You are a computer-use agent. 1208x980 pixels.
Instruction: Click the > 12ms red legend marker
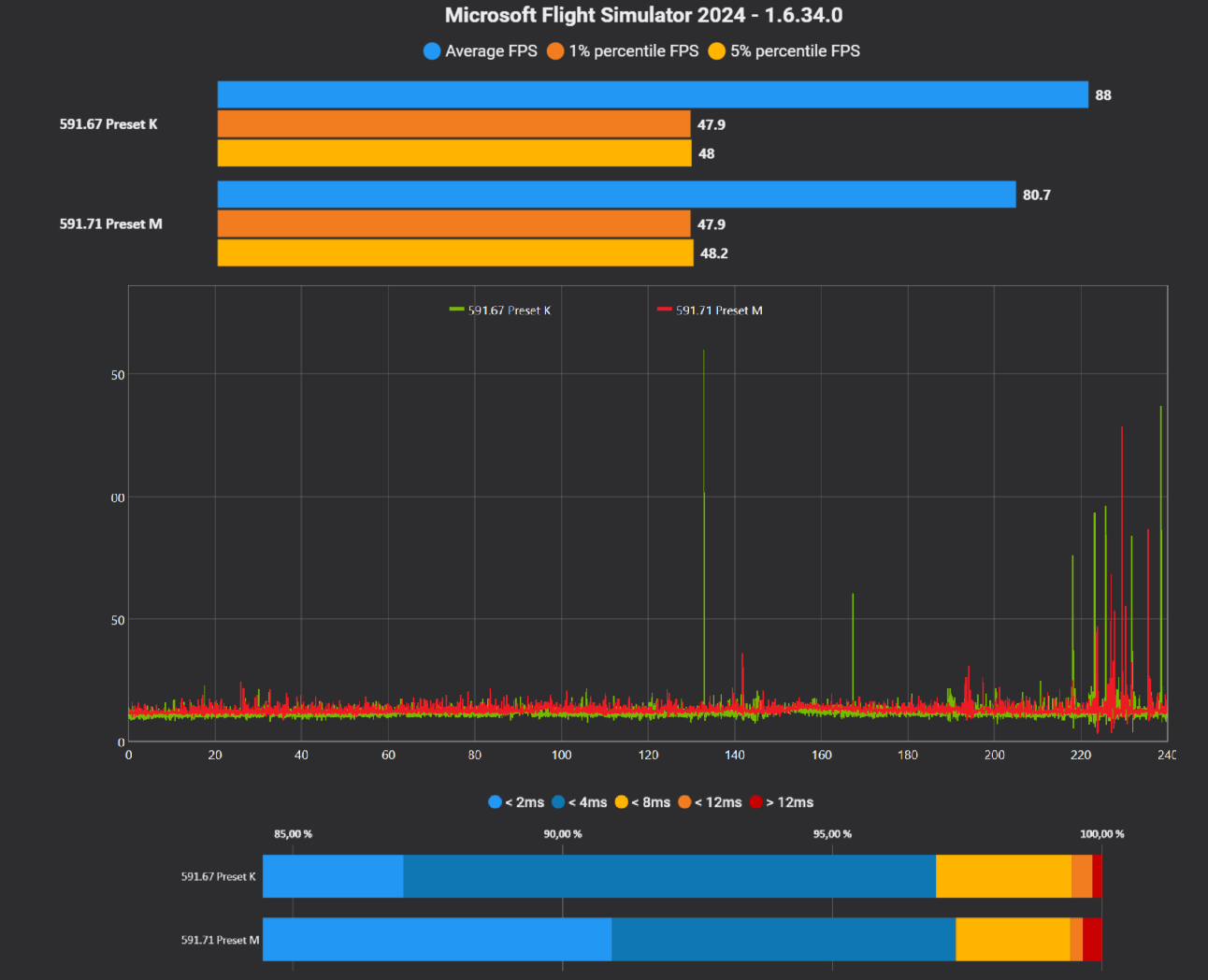point(756,802)
